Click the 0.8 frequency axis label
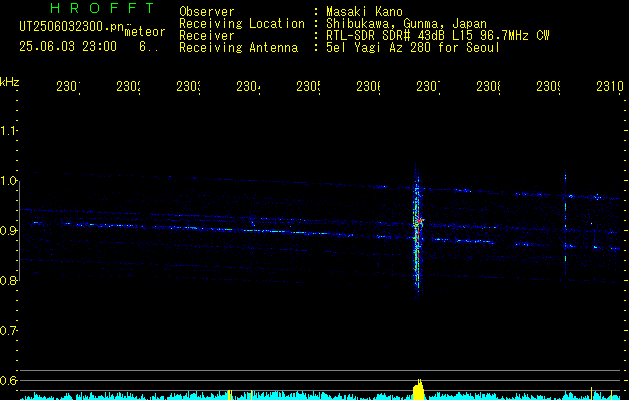 pos(8,280)
